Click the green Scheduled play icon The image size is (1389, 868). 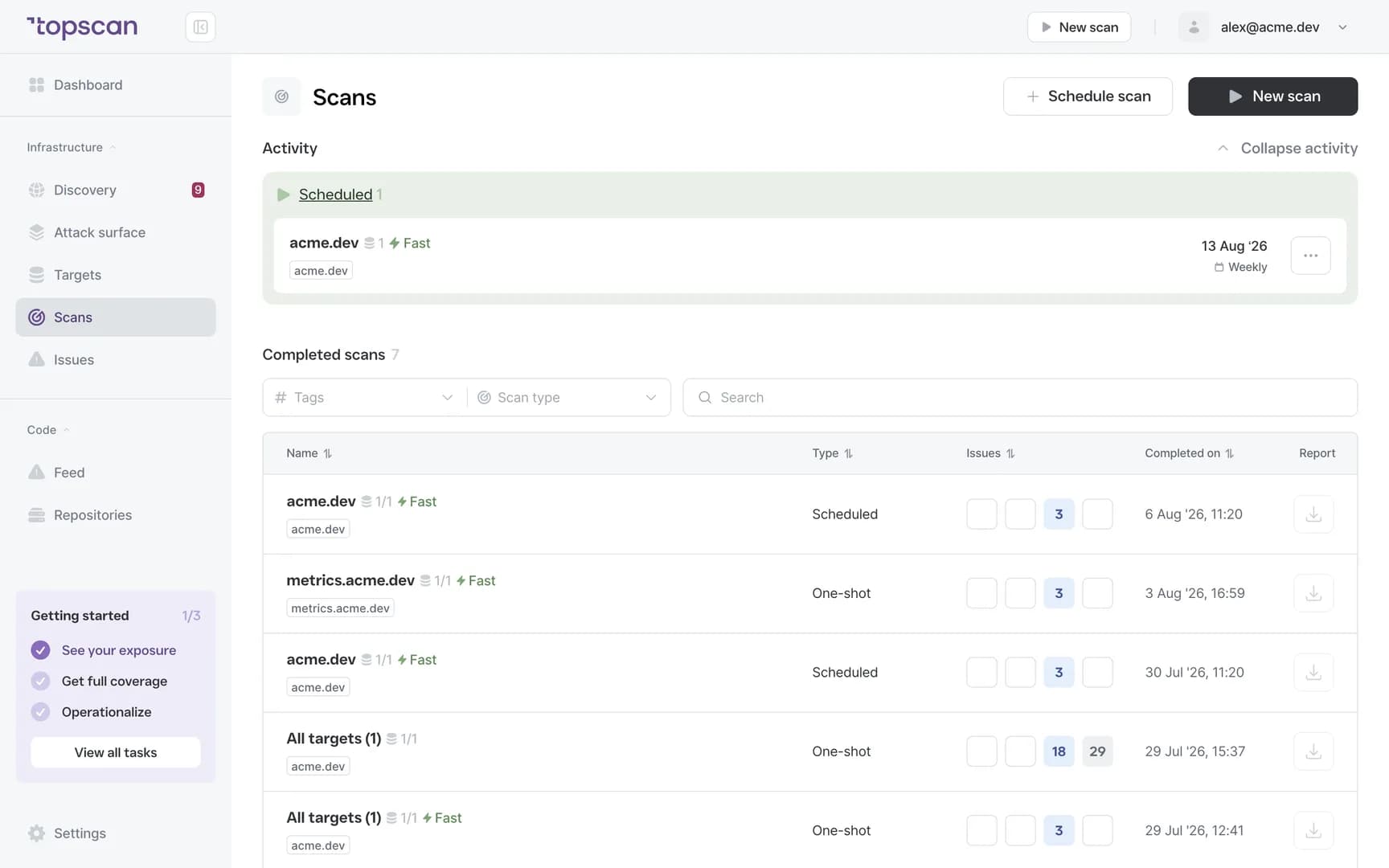tap(283, 194)
